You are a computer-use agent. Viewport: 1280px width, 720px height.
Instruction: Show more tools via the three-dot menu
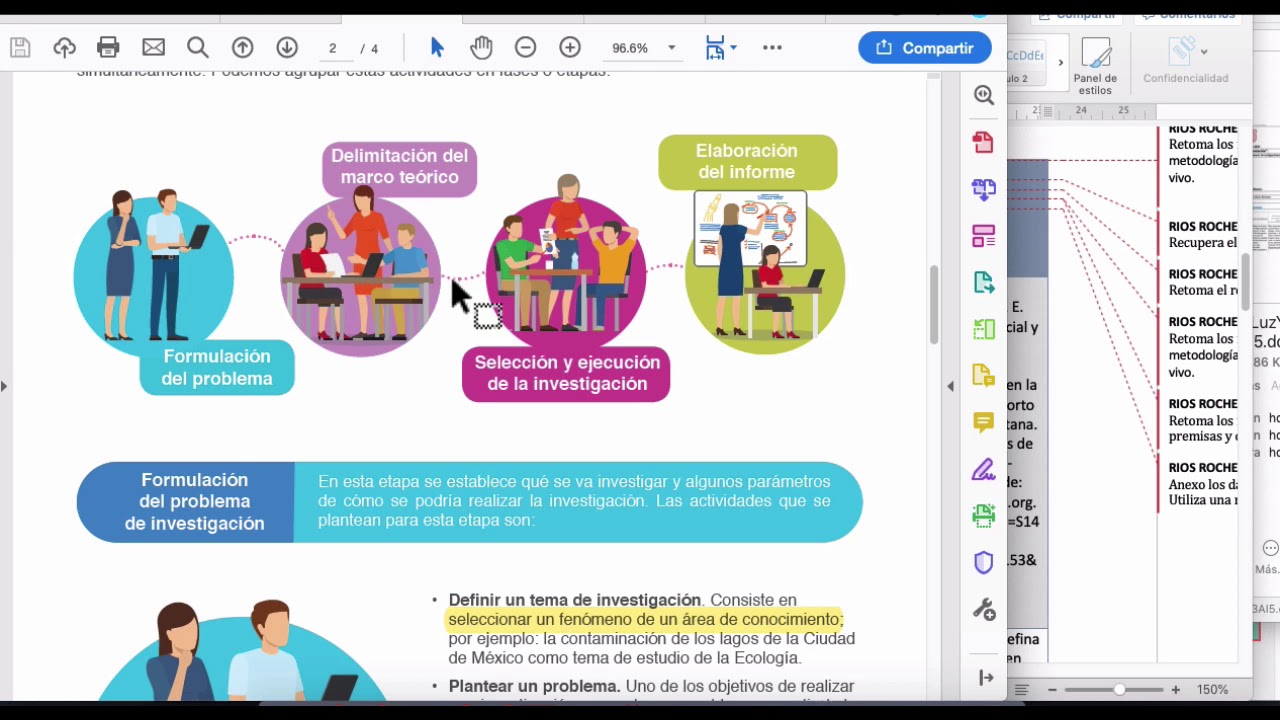coord(772,47)
